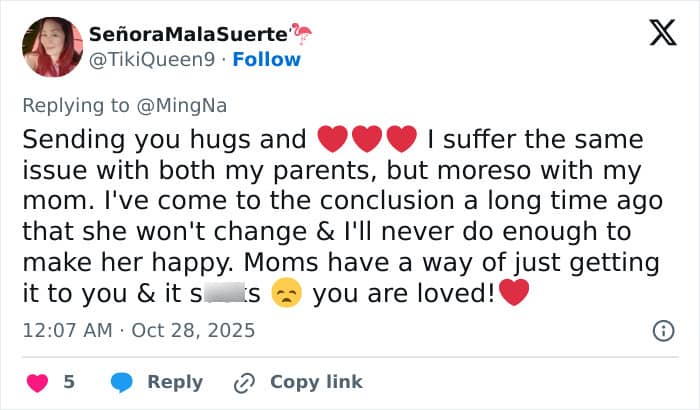Screen dimensions: 700x410
Task: Click the sad face emoji in the tweet
Action: click(x=286, y=295)
